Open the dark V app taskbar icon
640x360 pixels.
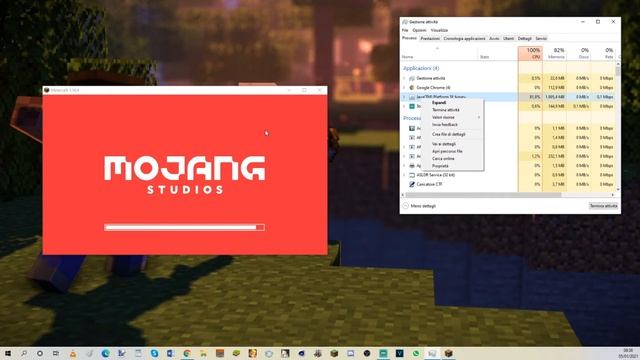pyautogui.click(x=399, y=353)
